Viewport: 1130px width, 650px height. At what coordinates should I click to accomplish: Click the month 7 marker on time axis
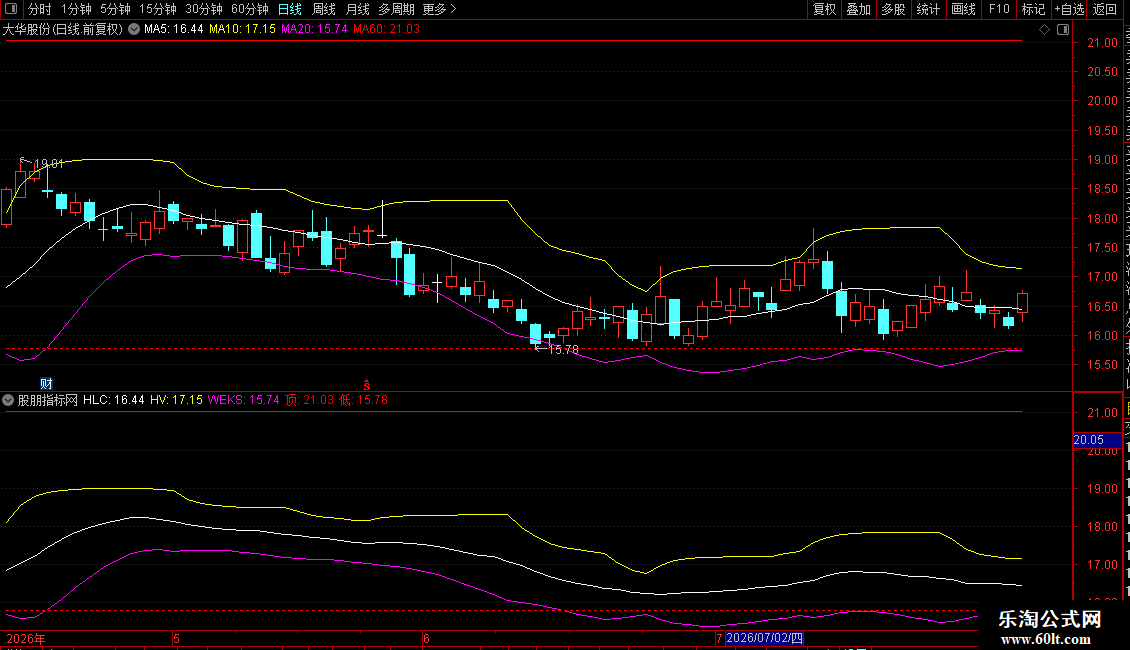(719, 639)
